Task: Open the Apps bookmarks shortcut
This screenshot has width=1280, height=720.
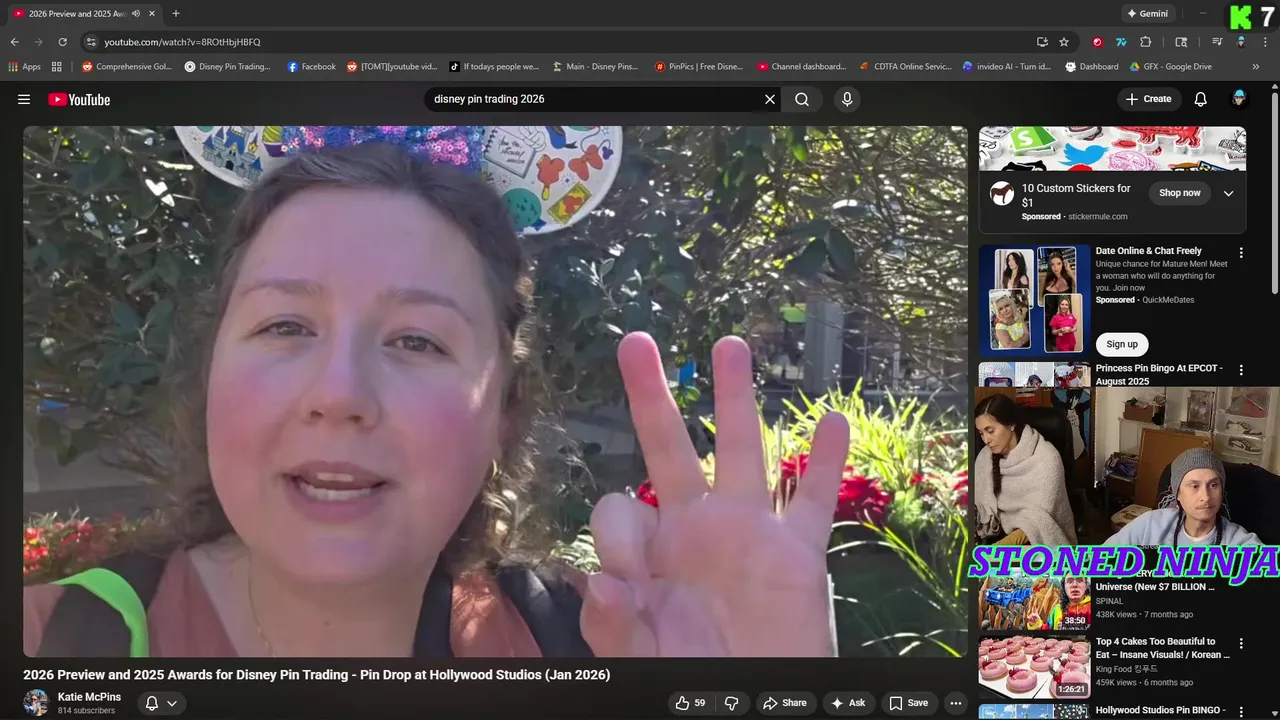Action: (x=25, y=67)
